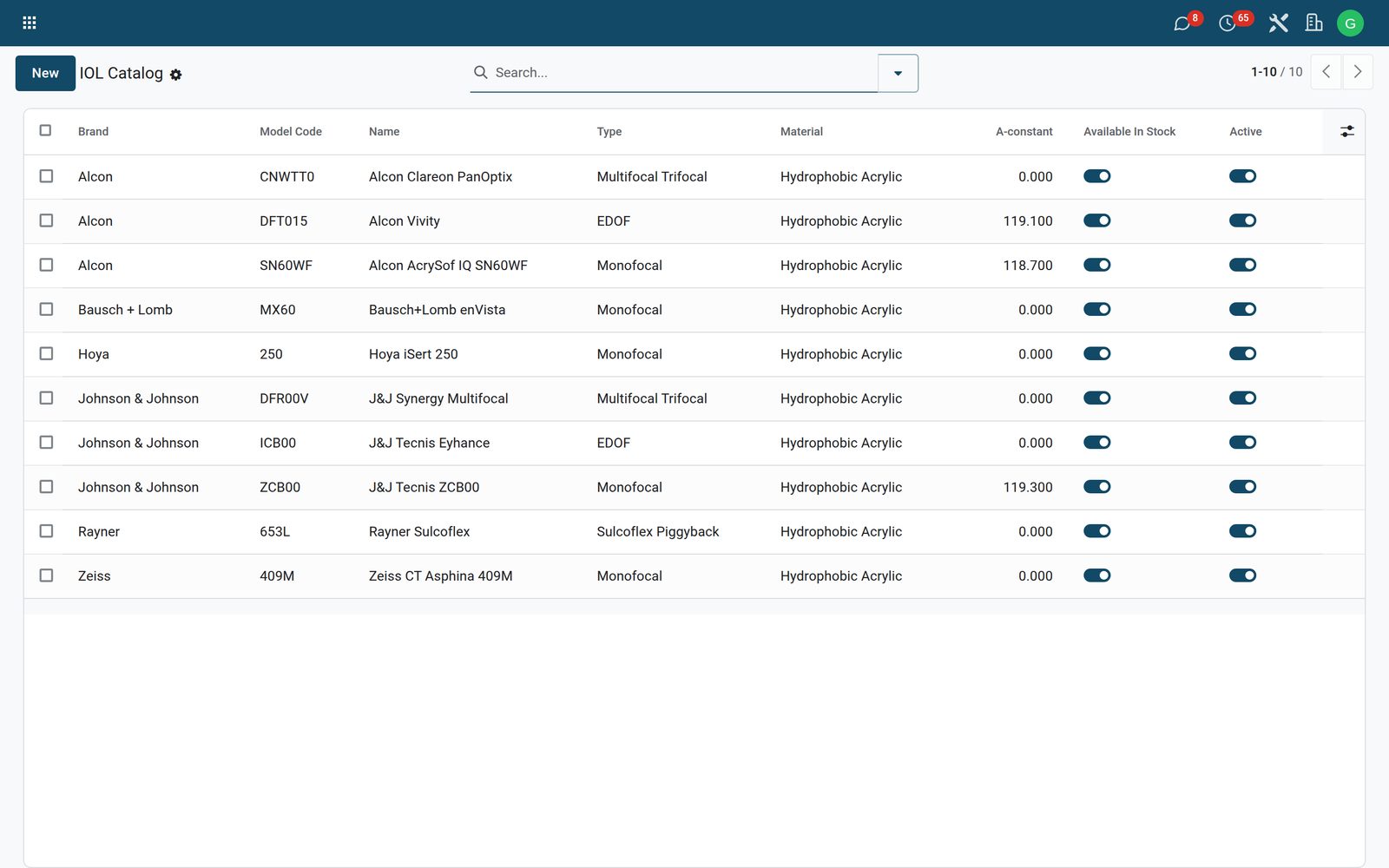Click the Sulcoflex Piggyback type cell
1389x868 pixels.
pyautogui.click(x=658, y=532)
